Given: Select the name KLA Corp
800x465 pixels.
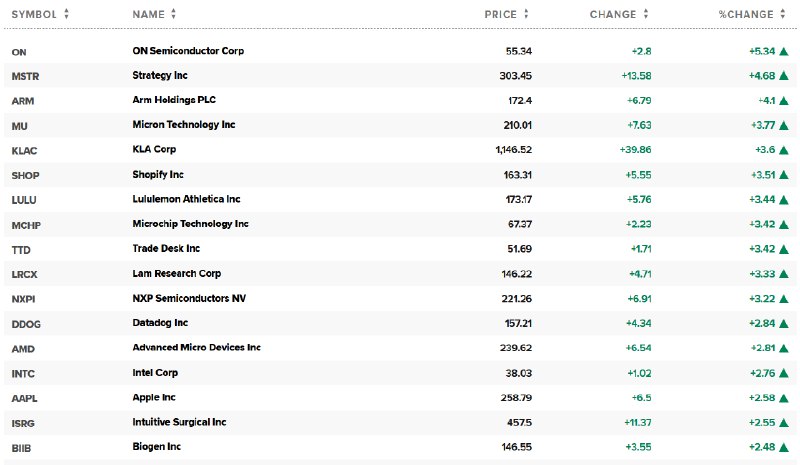Looking at the screenshot, I should pos(154,149).
